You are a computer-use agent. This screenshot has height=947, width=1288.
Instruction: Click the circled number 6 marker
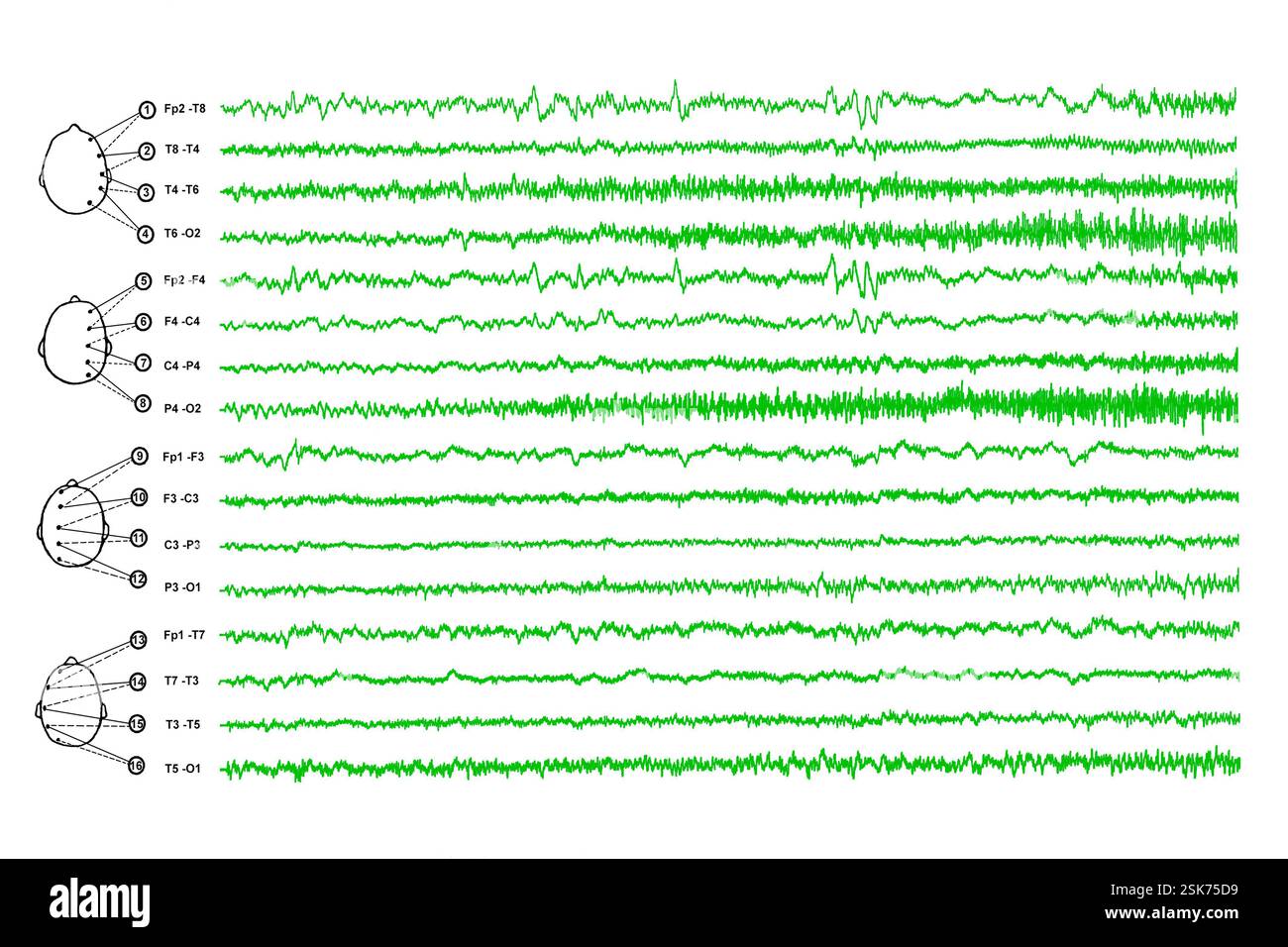pos(144,322)
